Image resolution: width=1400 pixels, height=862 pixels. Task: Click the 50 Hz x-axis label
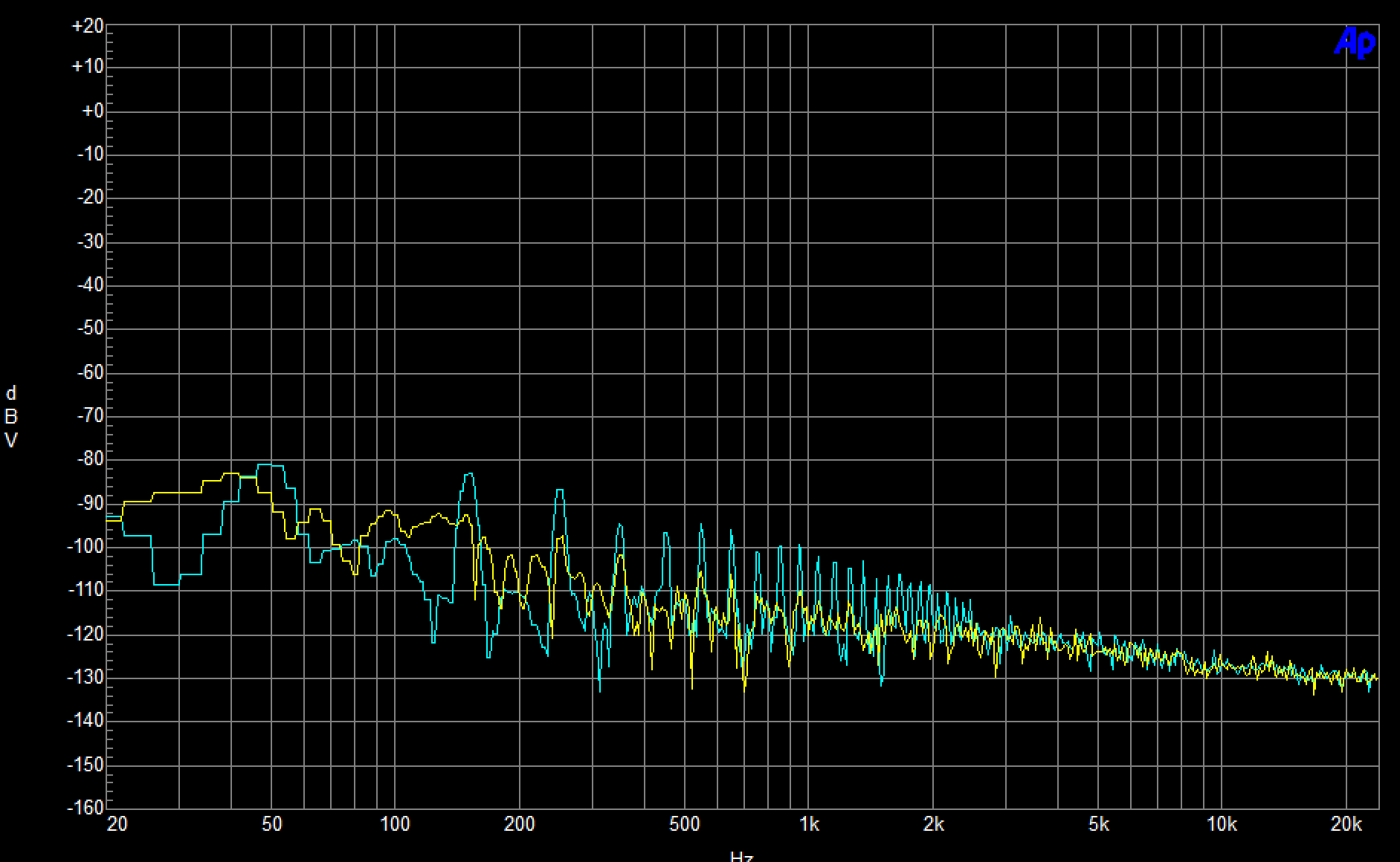tap(272, 824)
